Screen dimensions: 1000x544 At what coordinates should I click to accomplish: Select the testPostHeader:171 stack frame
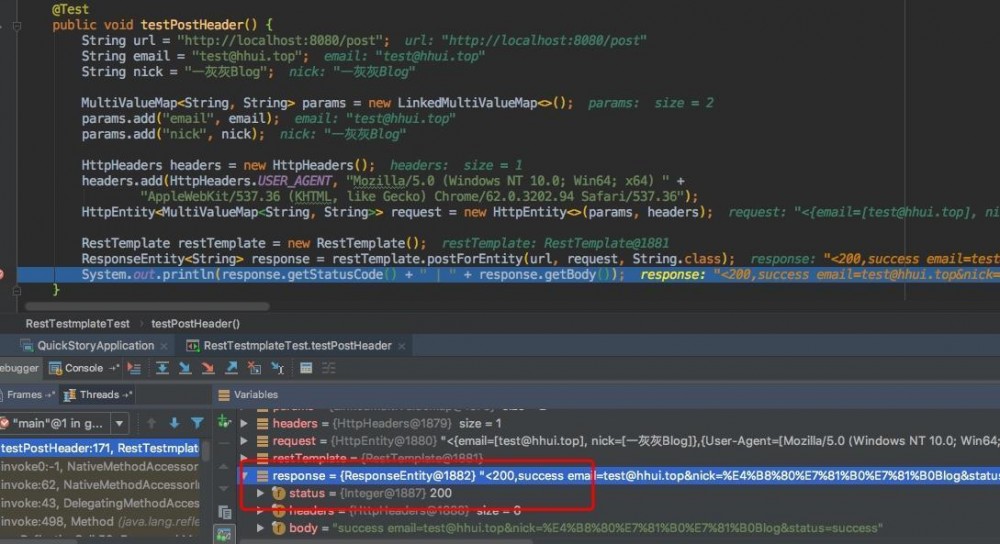click(x=100, y=448)
